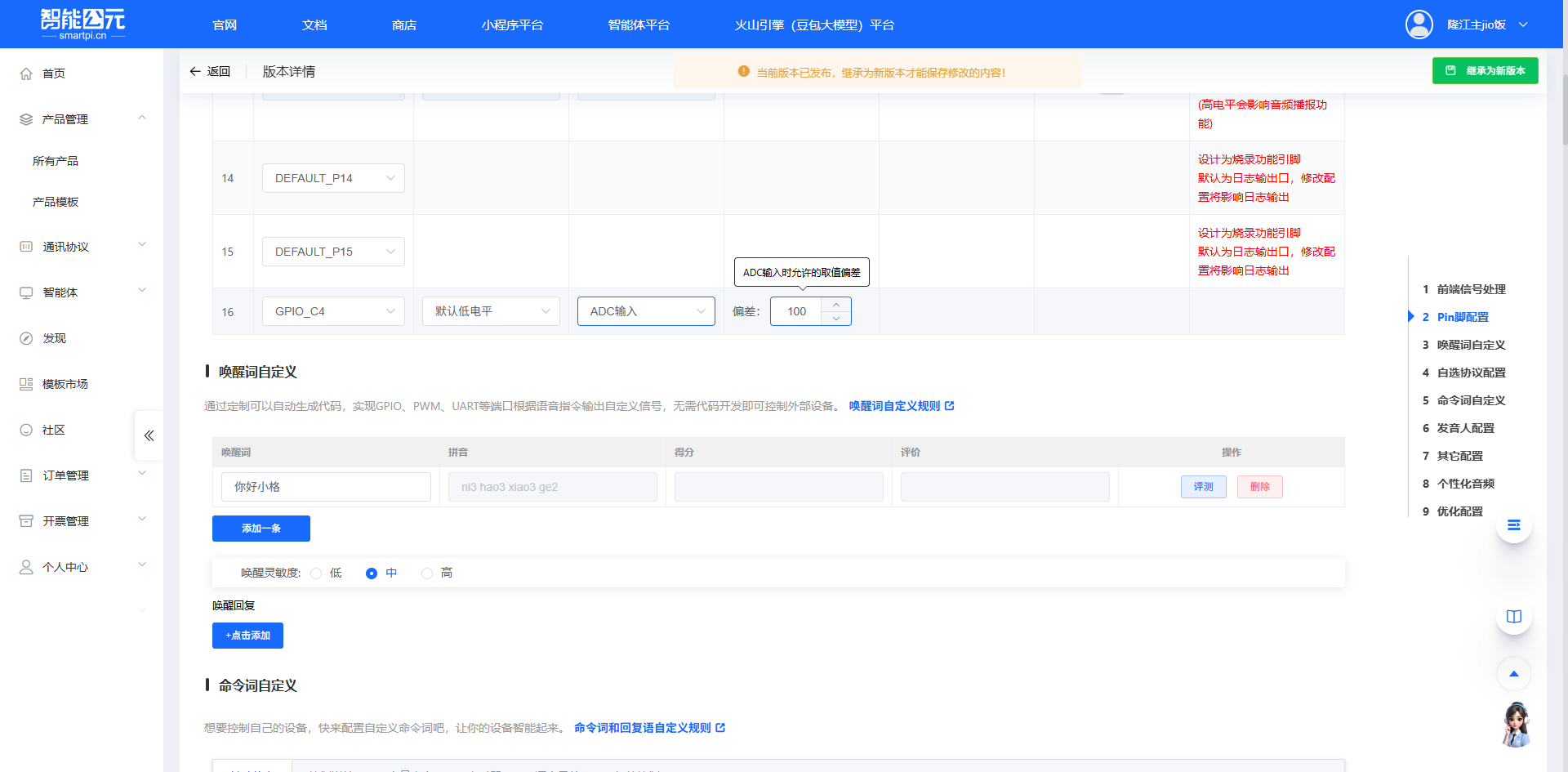The width and height of the screenshot is (1568, 772).
Task: Open the GPIO_C4 pin selector dropdown
Action: coord(333,310)
